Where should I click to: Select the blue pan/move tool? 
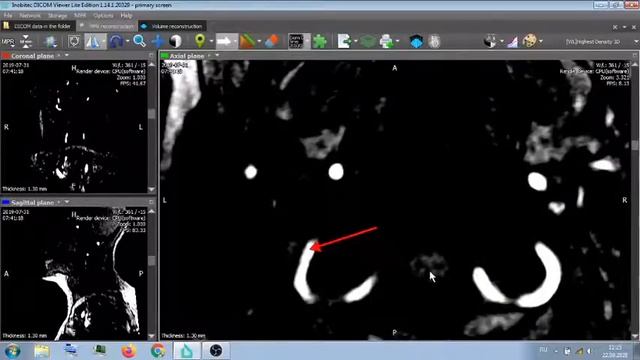point(158,41)
